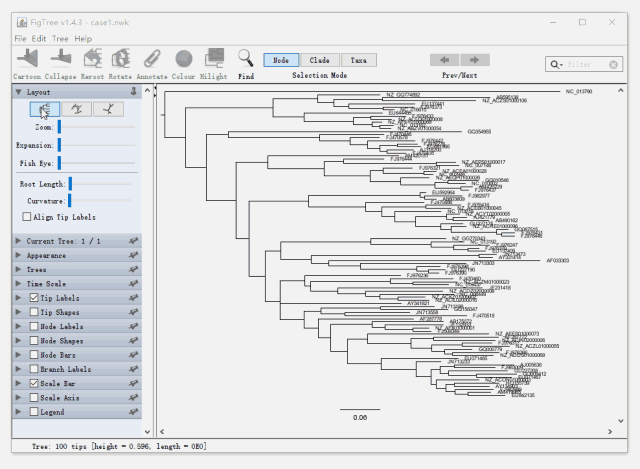Screen dimensions: 640x469
Task: Click pin icon for Tip Labels panel
Action: (133, 298)
